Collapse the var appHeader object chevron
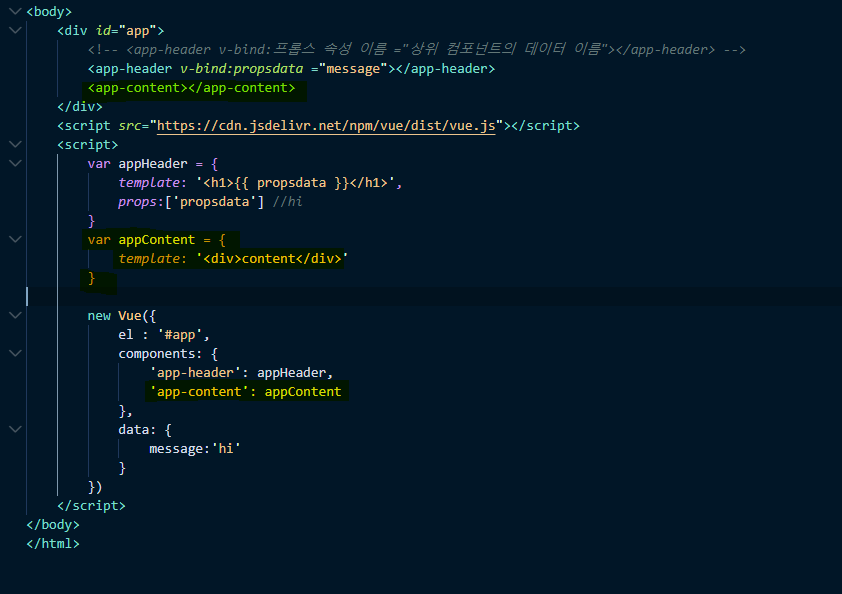Image resolution: width=842 pixels, height=594 pixels. point(15,163)
